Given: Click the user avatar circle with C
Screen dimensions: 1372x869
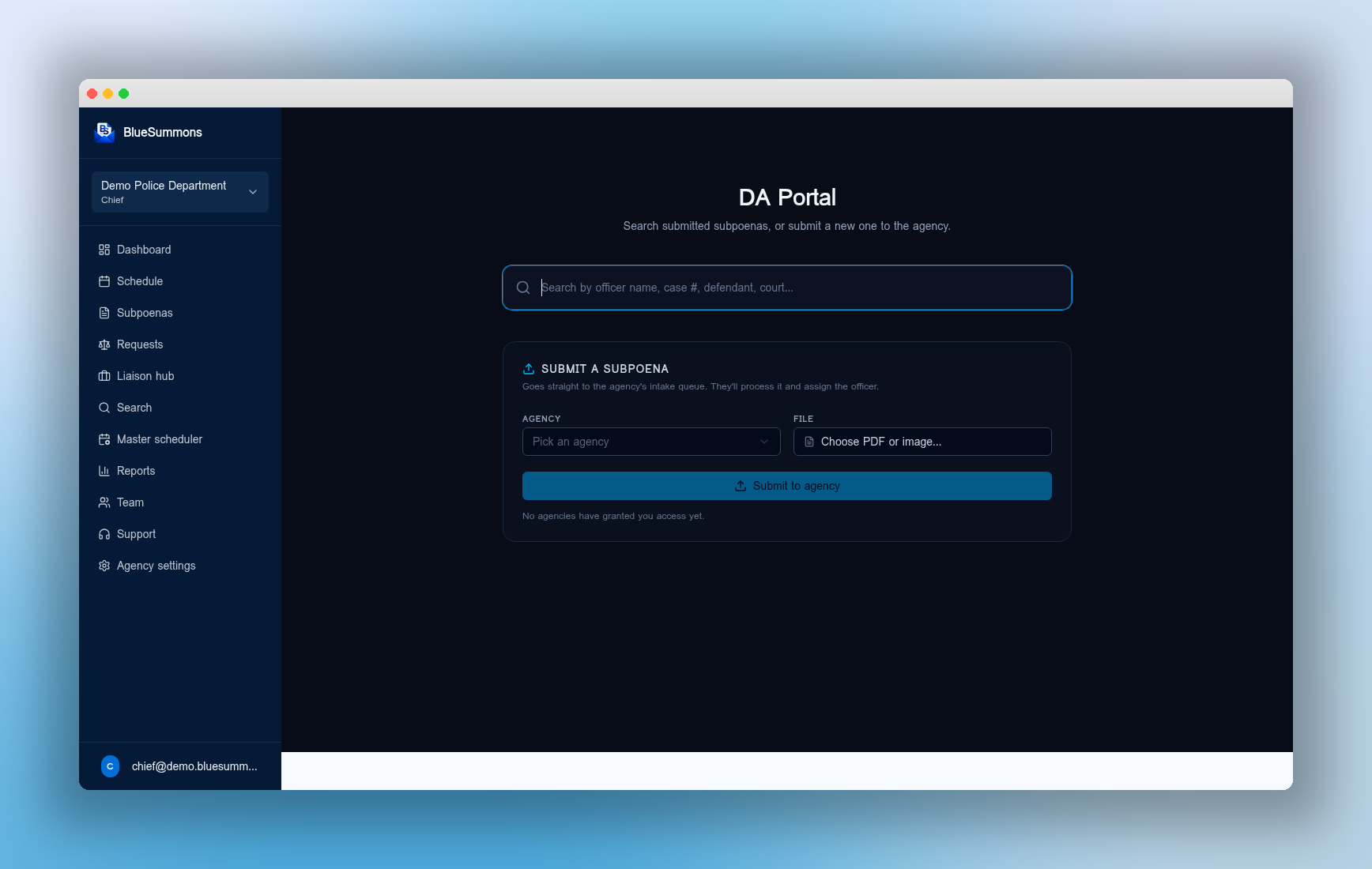Looking at the screenshot, I should click(x=110, y=766).
